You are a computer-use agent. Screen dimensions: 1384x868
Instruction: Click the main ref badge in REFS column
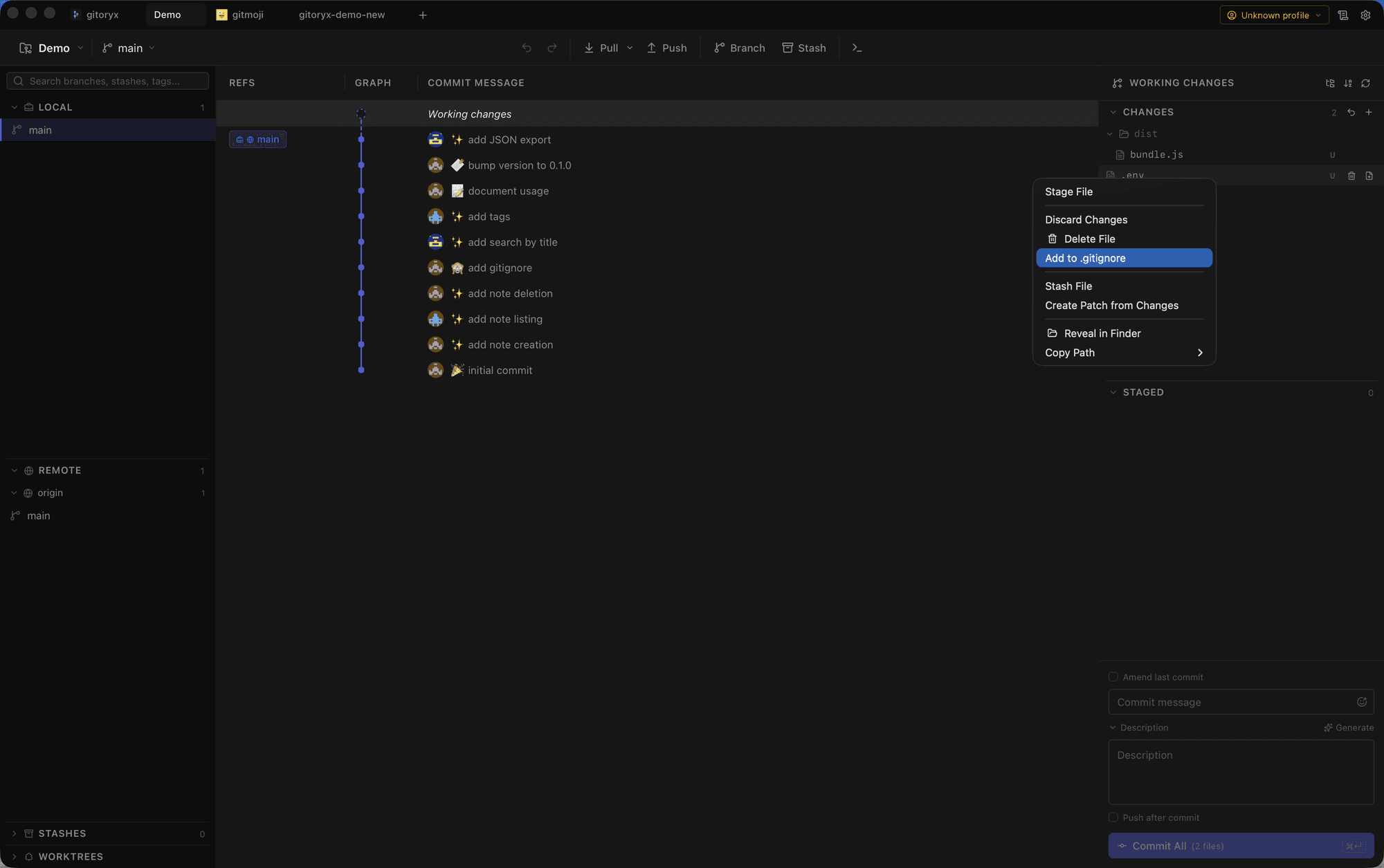(258, 140)
